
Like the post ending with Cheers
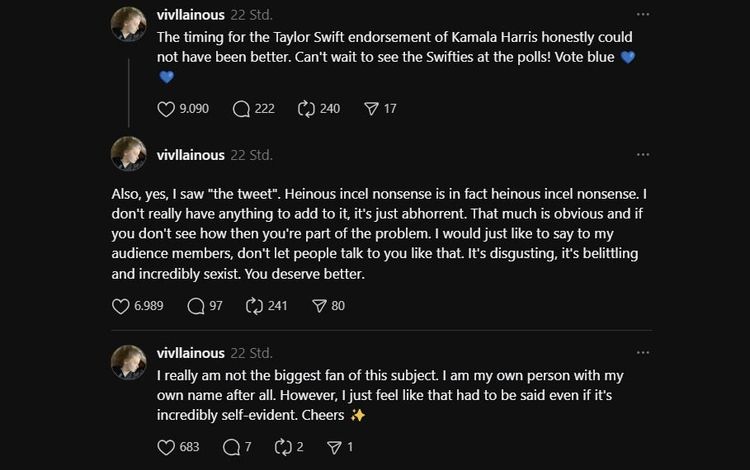(167, 446)
